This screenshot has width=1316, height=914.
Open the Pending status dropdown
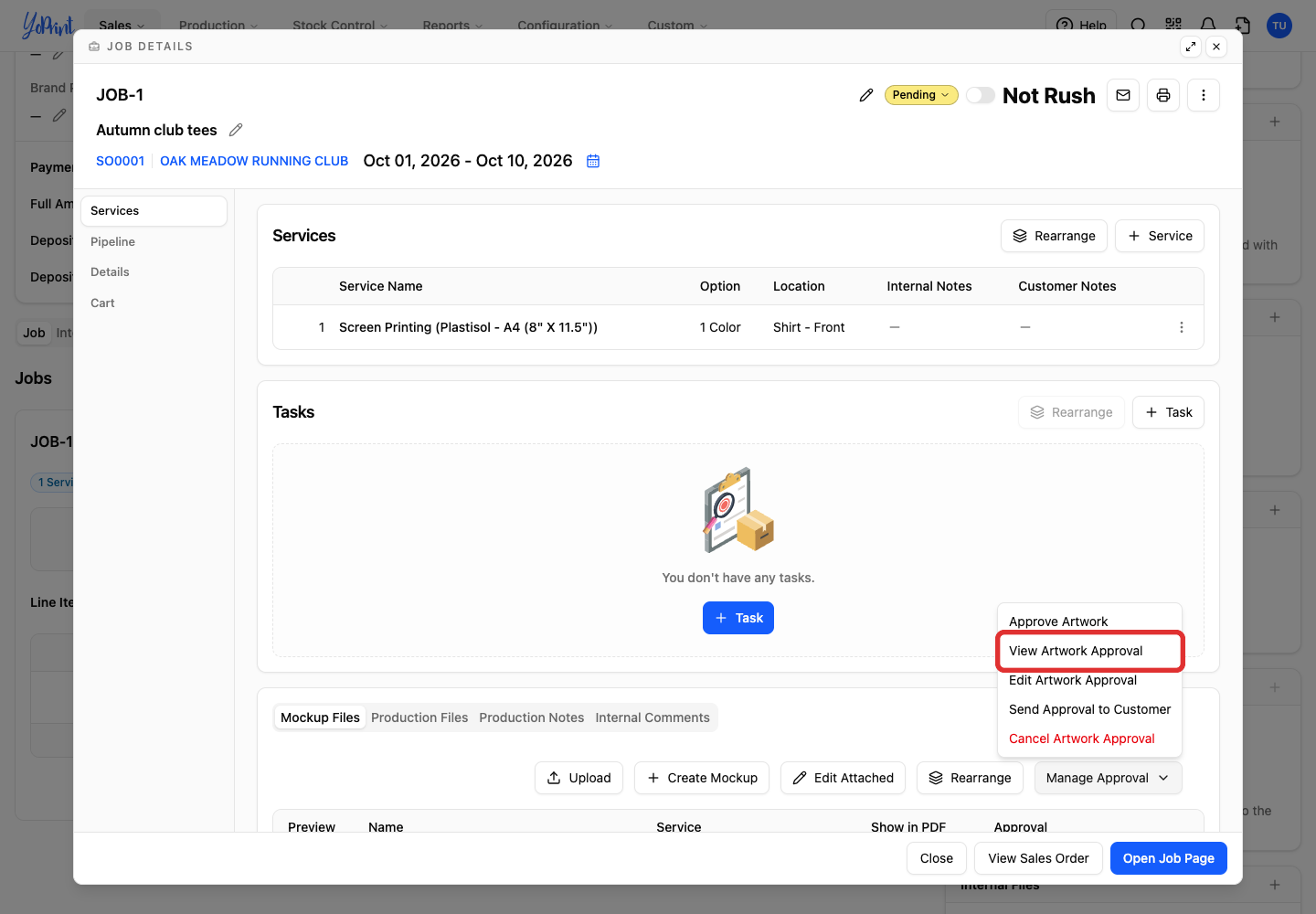tap(921, 95)
